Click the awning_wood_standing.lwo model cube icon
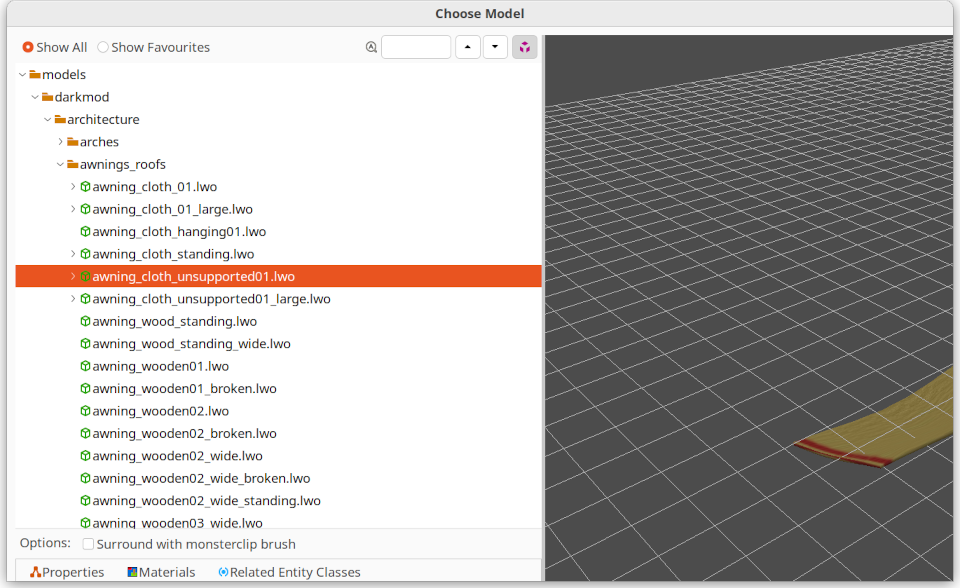This screenshot has height=588, width=960. pyautogui.click(x=85, y=322)
